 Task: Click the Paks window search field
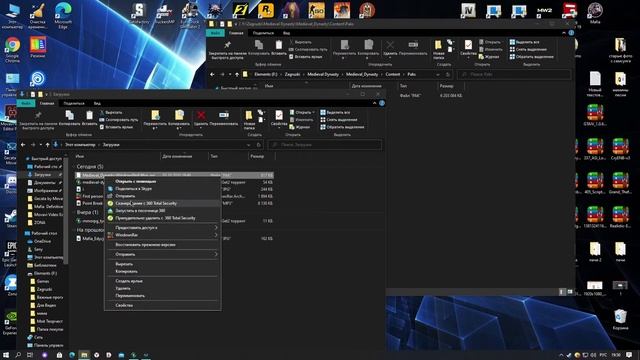click(513, 74)
